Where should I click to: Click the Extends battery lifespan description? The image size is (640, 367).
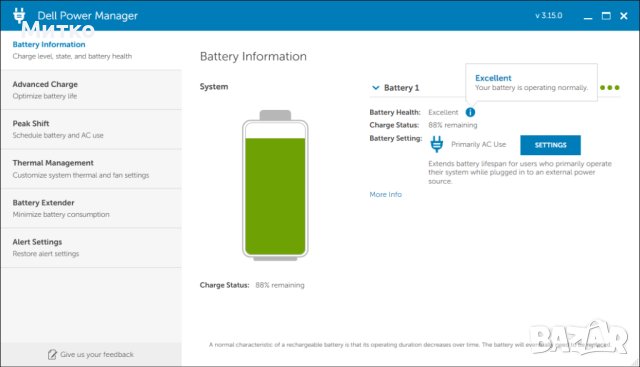[x=520, y=172]
